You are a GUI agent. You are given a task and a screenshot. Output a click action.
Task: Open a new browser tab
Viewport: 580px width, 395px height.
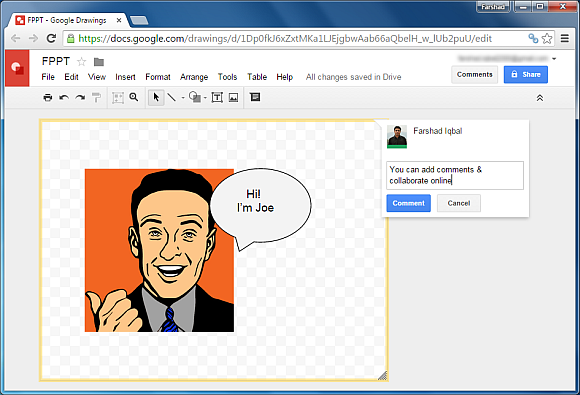point(139,21)
